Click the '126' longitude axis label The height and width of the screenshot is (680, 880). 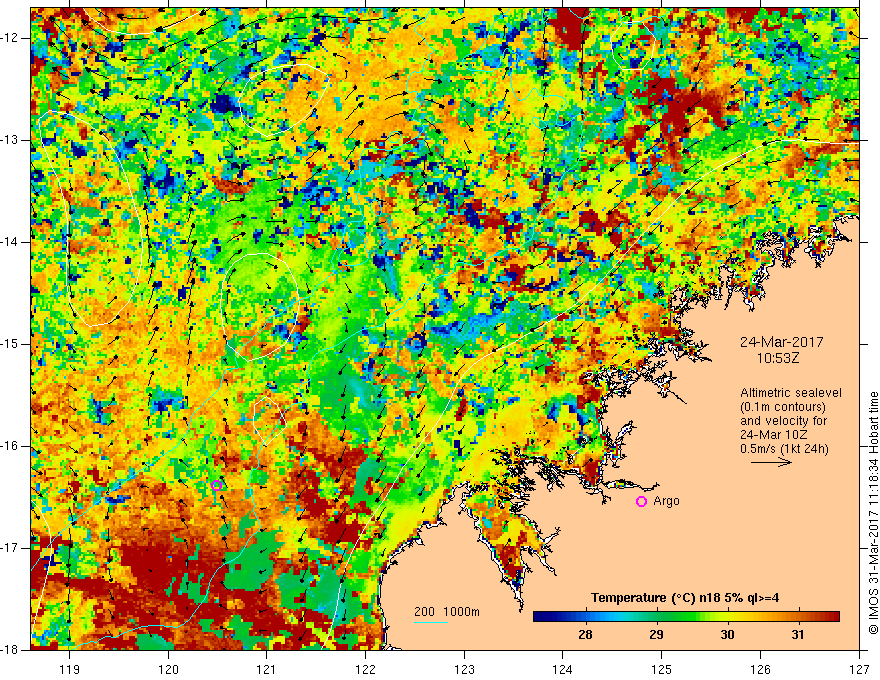pyautogui.click(x=760, y=669)
